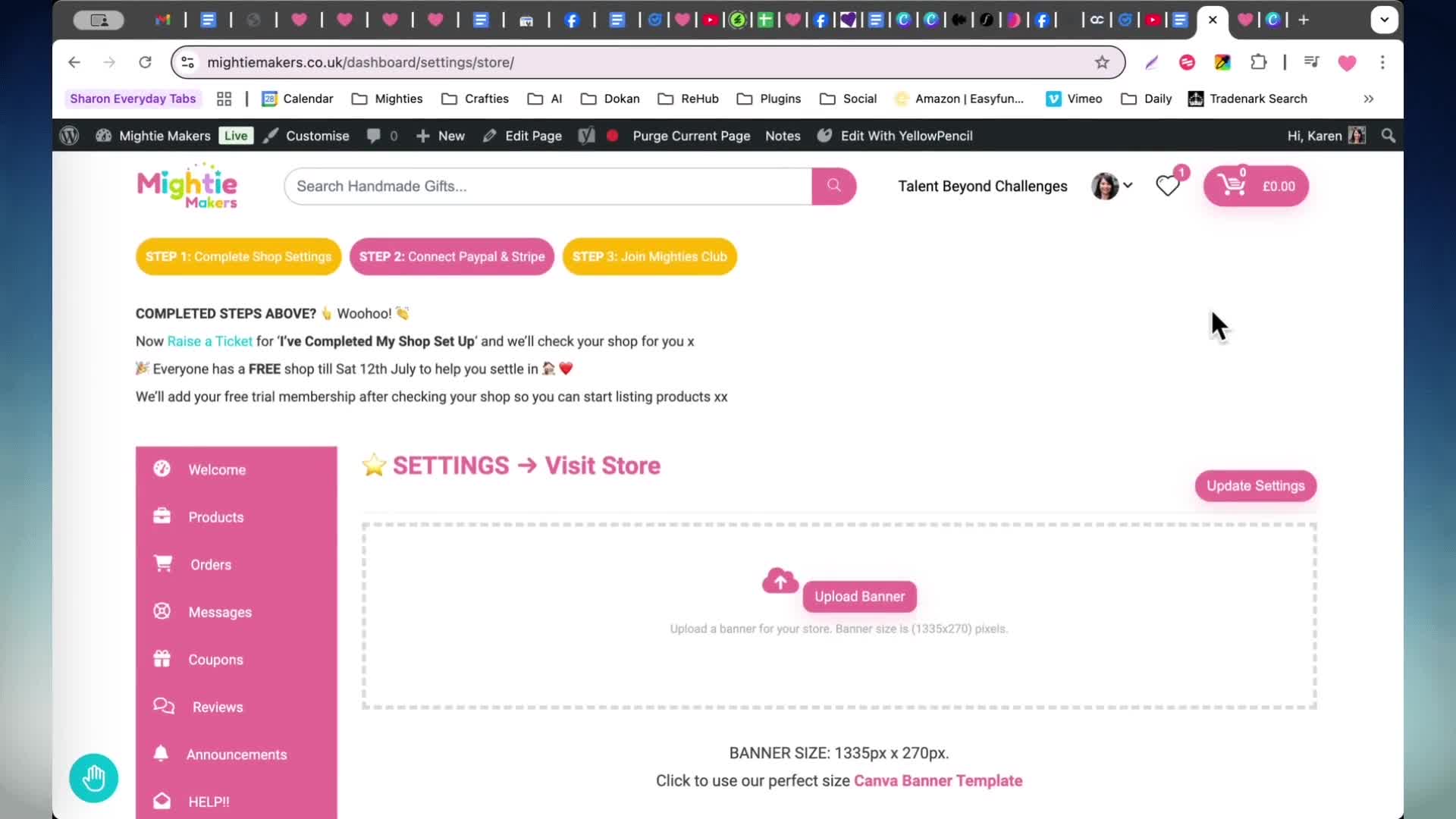This screenshot has width=1456, height=819.
Task: Open the shopping cart showing £0.00
Action: (1256, 186)
